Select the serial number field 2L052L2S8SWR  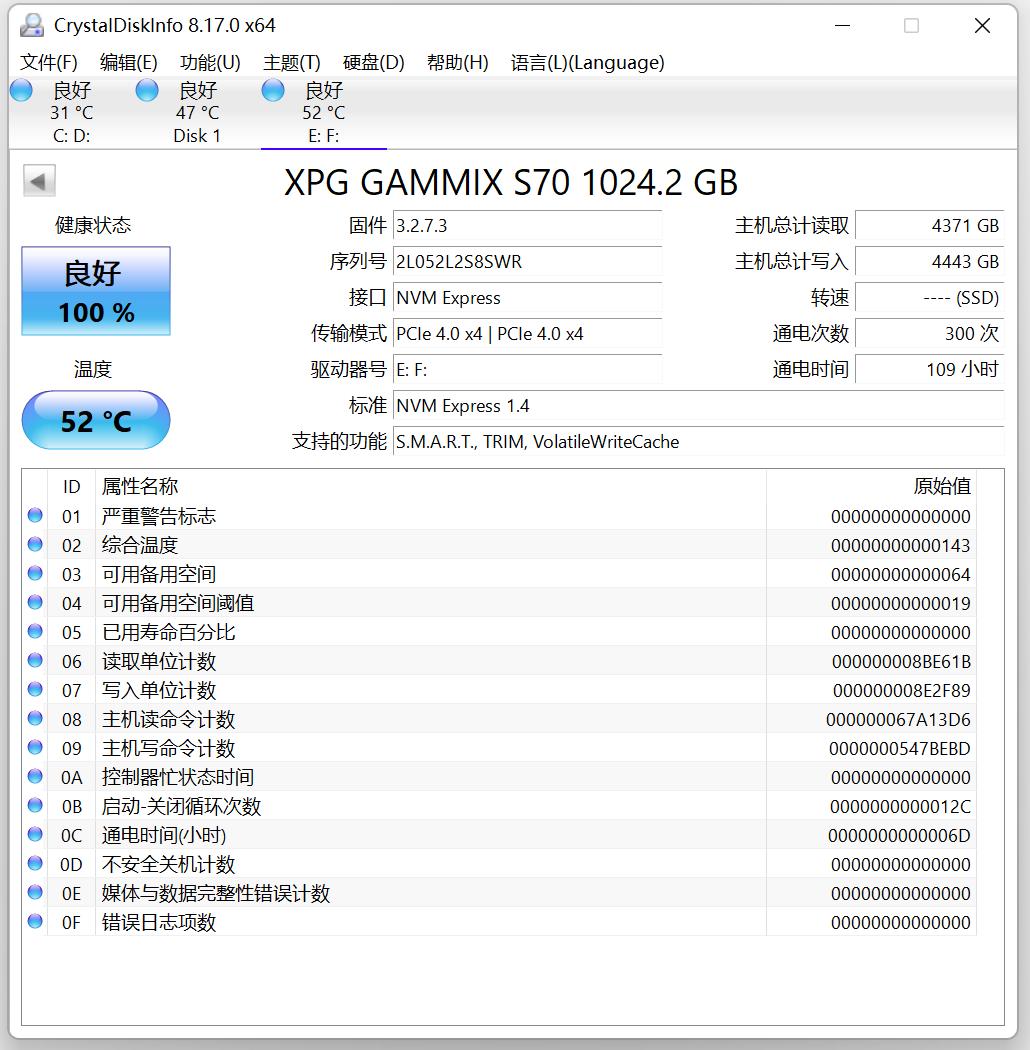528,262
